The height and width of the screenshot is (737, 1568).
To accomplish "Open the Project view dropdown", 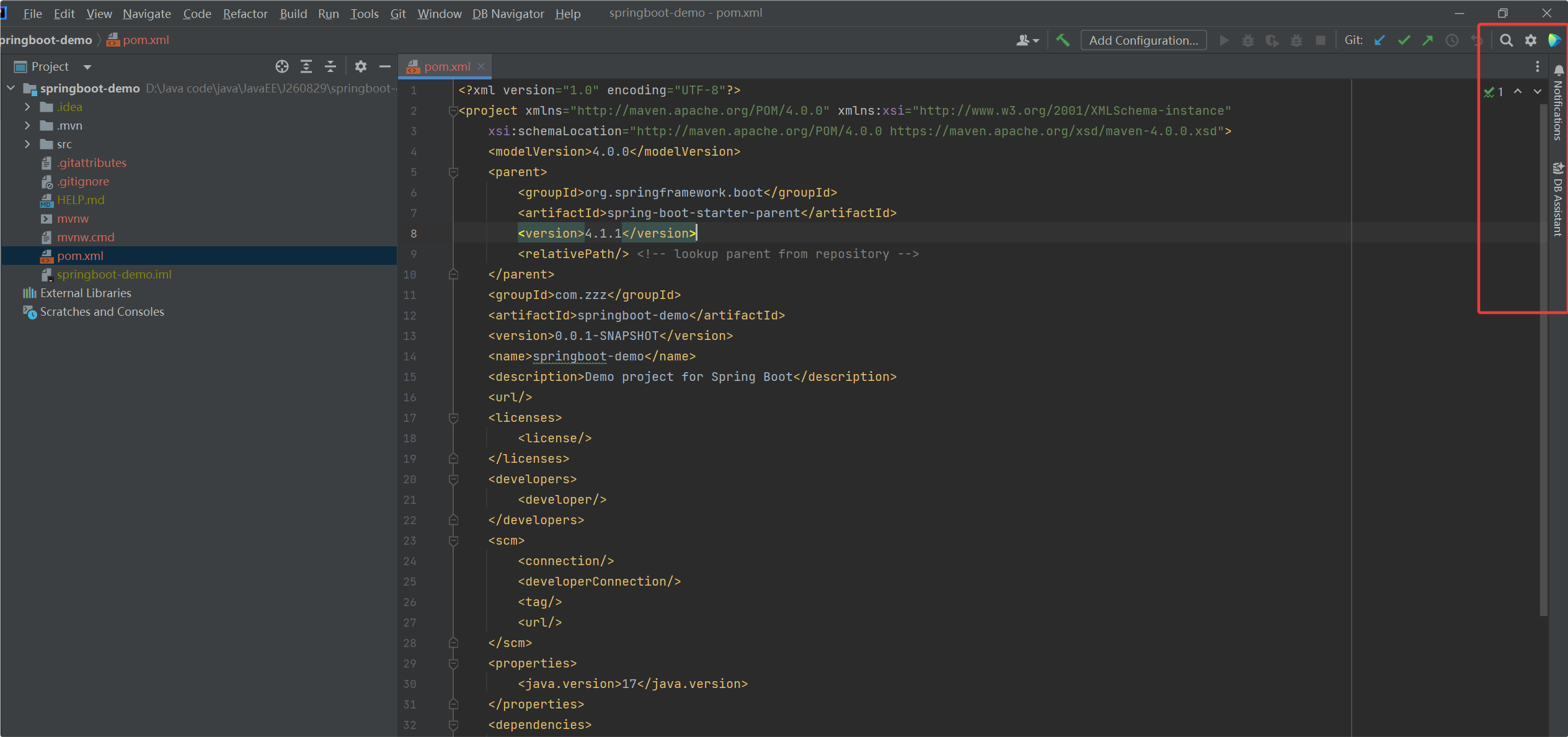I will tap(87, 66).
